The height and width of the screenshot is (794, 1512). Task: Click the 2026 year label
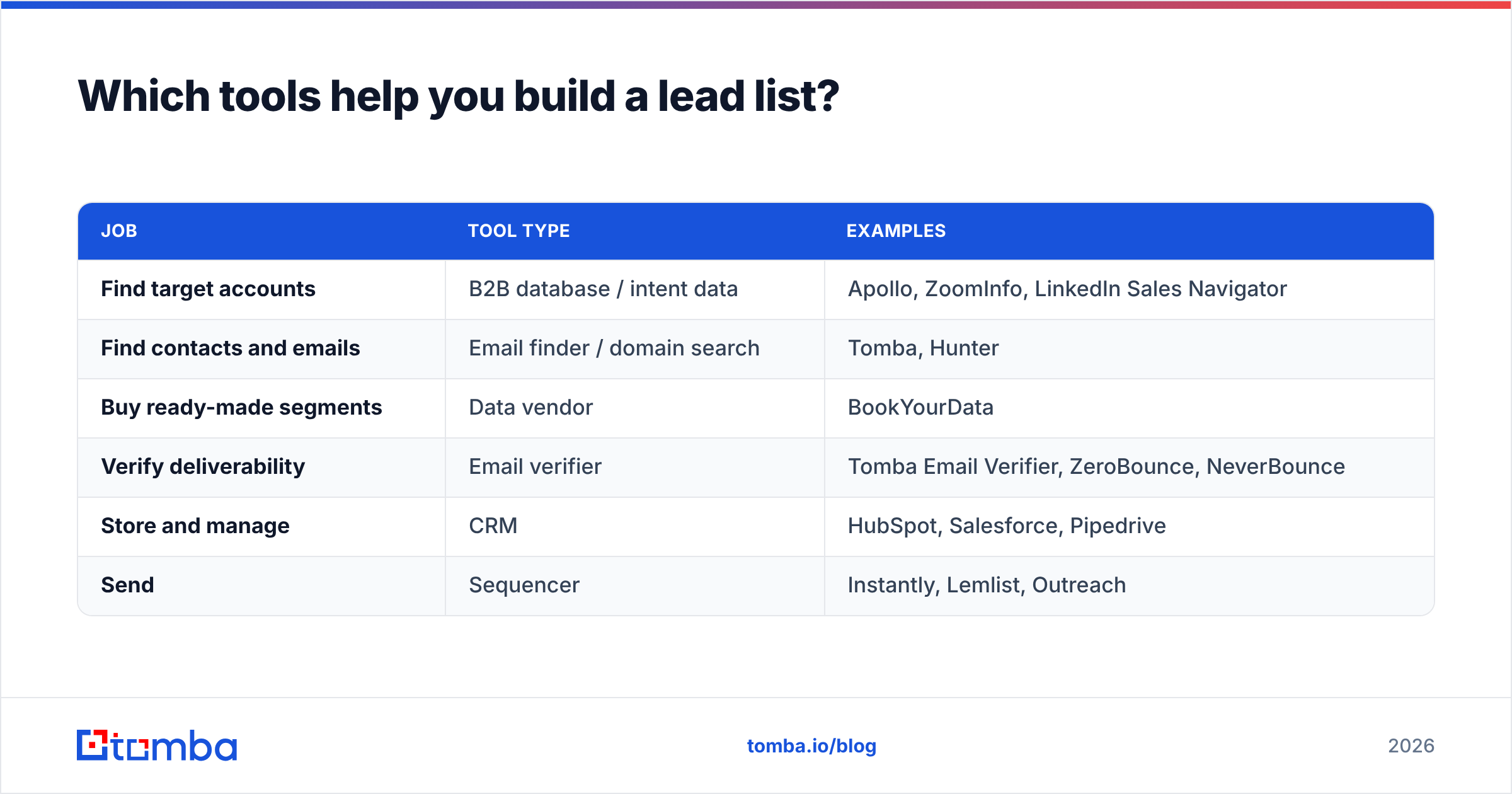pos(1411,746)
